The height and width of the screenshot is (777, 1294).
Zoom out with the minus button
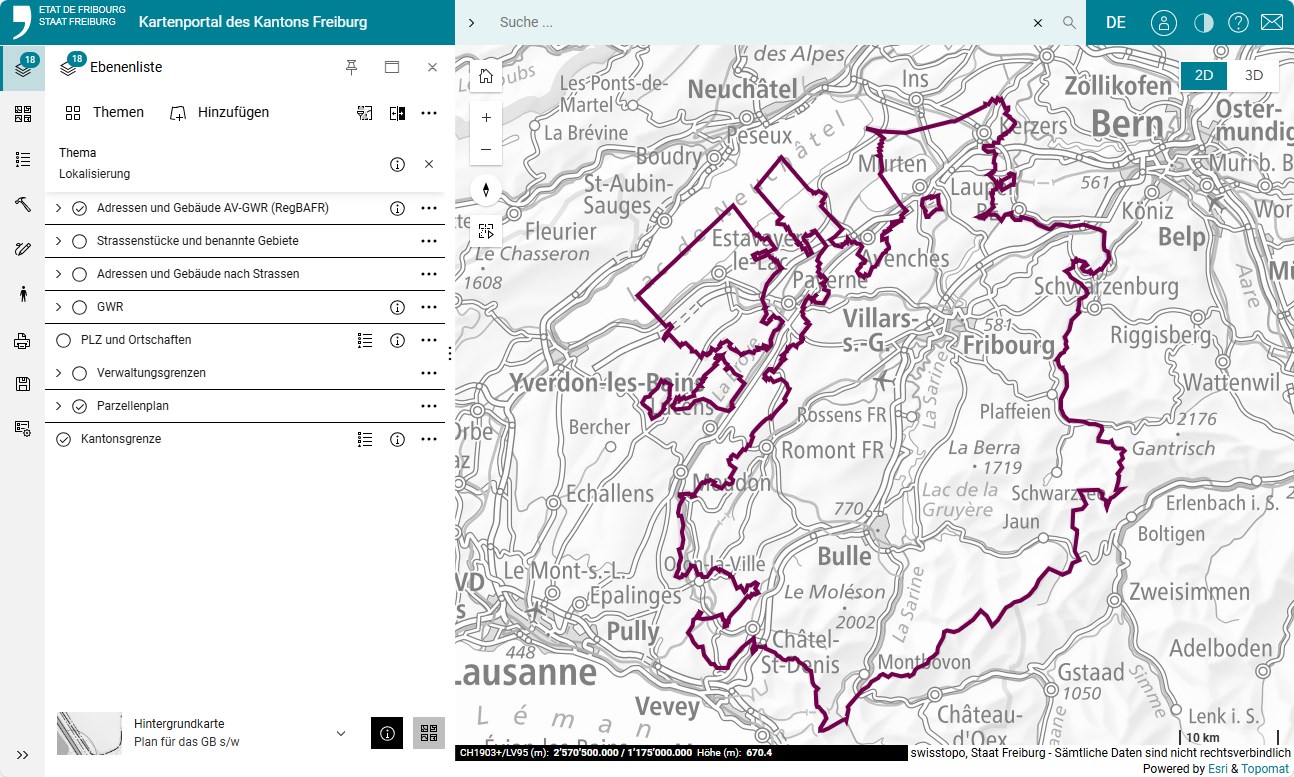tap(486, 149)
